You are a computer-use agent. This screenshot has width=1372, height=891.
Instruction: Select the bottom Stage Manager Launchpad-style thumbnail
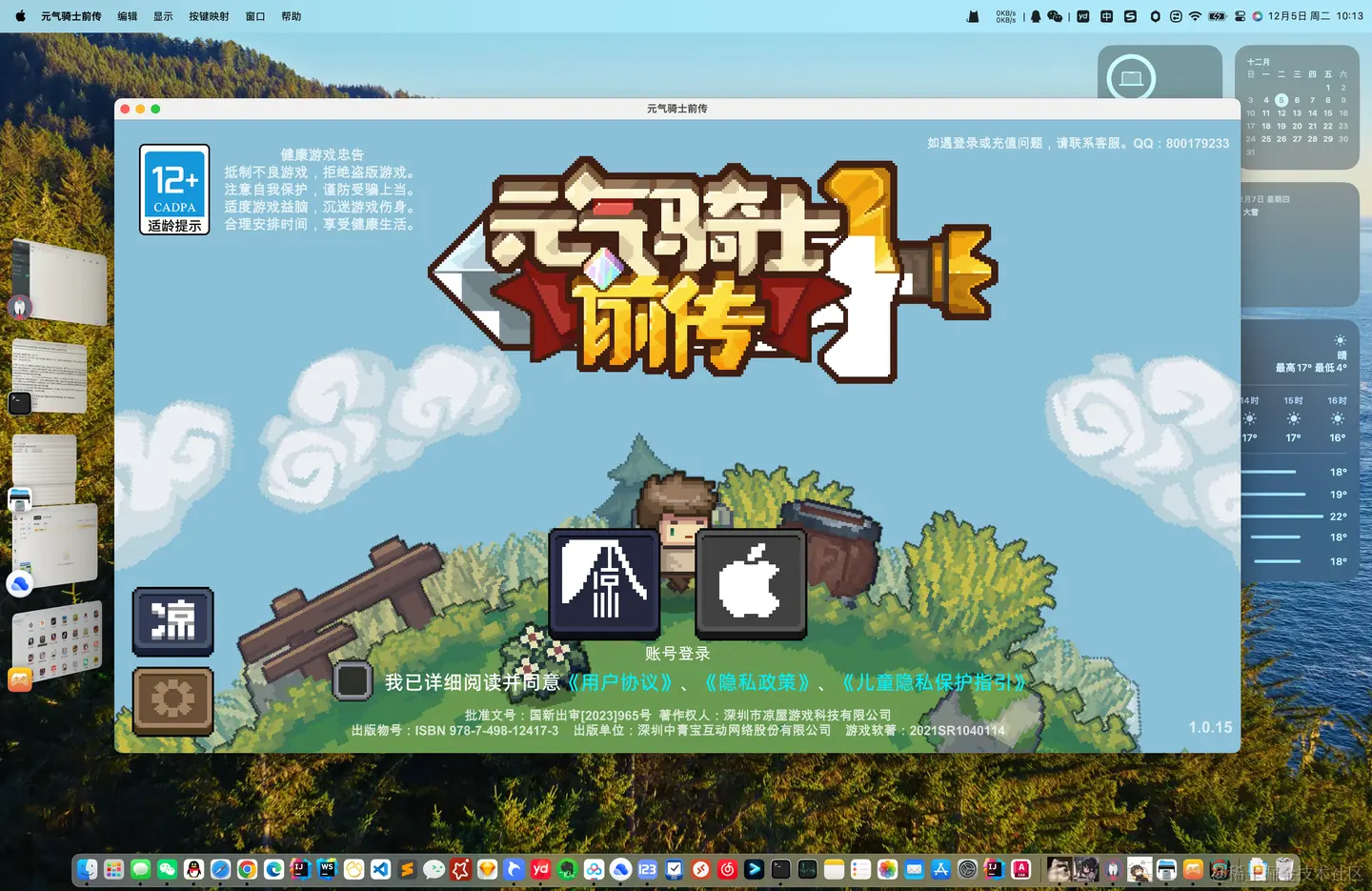click(57, 641)
